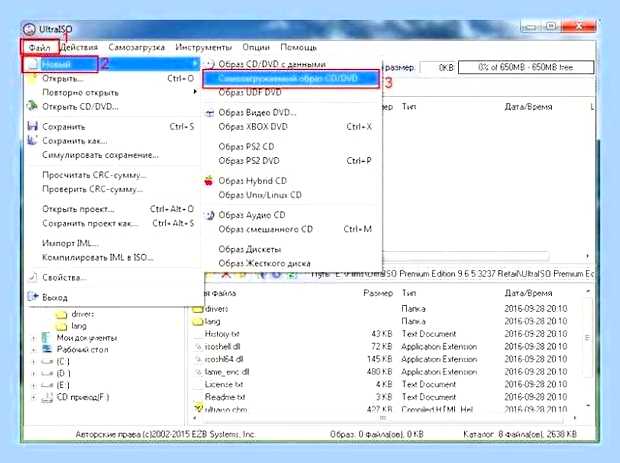Select Readme.txt in file list
The height and width of the screenshot is (463, 620).
pyautogui.click(x=225, y=397)
